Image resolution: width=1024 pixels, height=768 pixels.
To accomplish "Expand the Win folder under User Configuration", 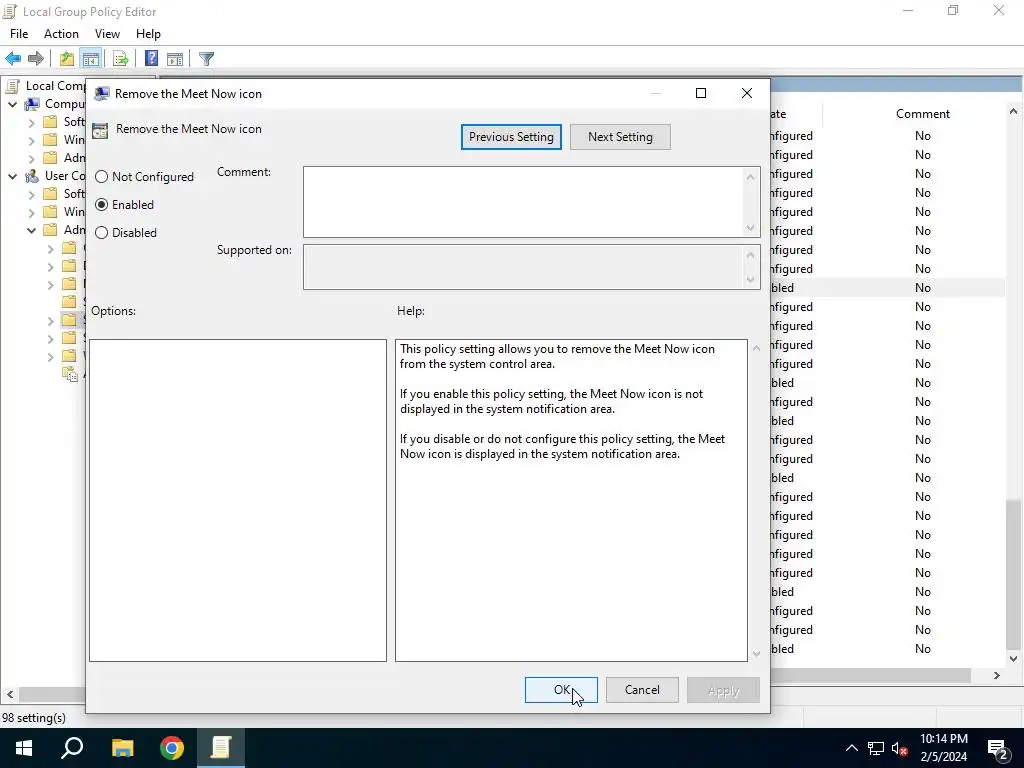I will (x=31, y=212).
